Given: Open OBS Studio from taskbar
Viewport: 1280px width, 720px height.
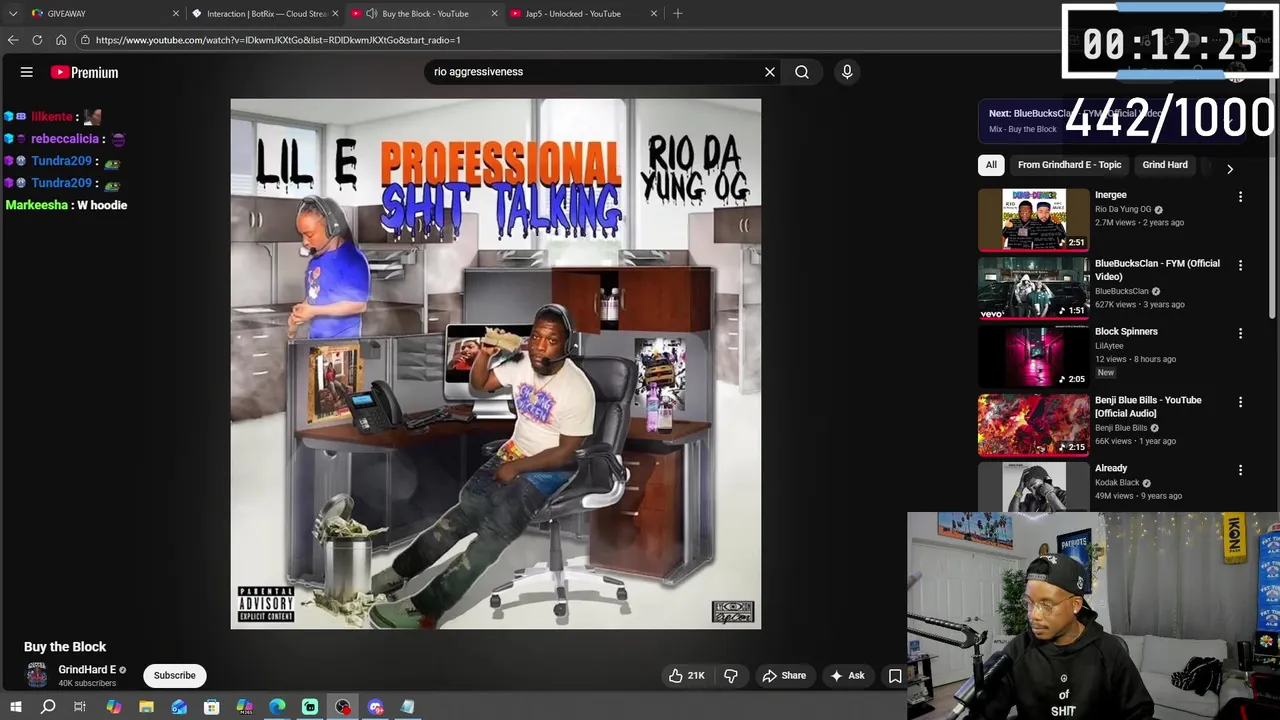Looking at the screenshot, I should coord(343,707).
